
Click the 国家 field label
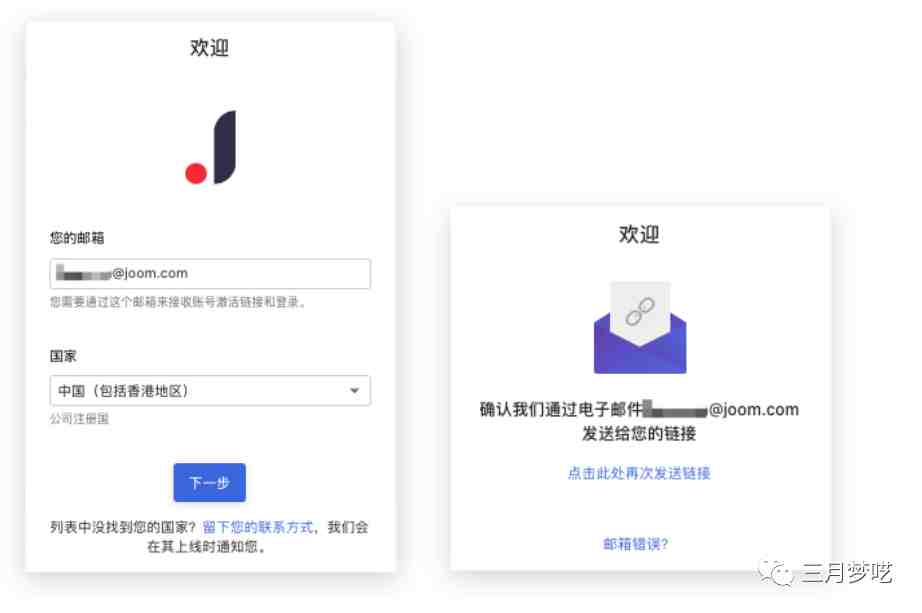pyautogui.click(x=63, y=356)
